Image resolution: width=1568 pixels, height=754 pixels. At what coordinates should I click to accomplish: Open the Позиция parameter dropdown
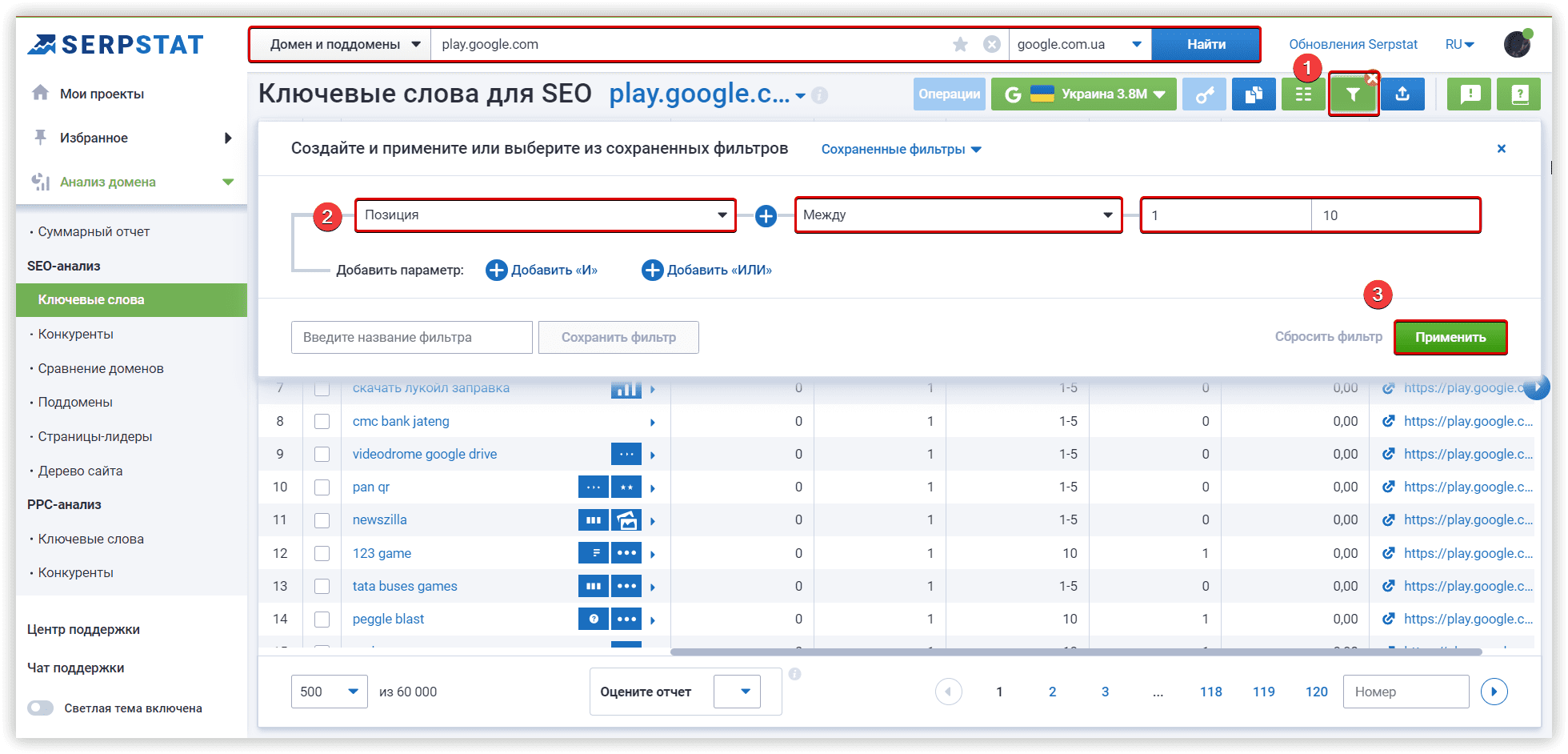pos(546,215)
